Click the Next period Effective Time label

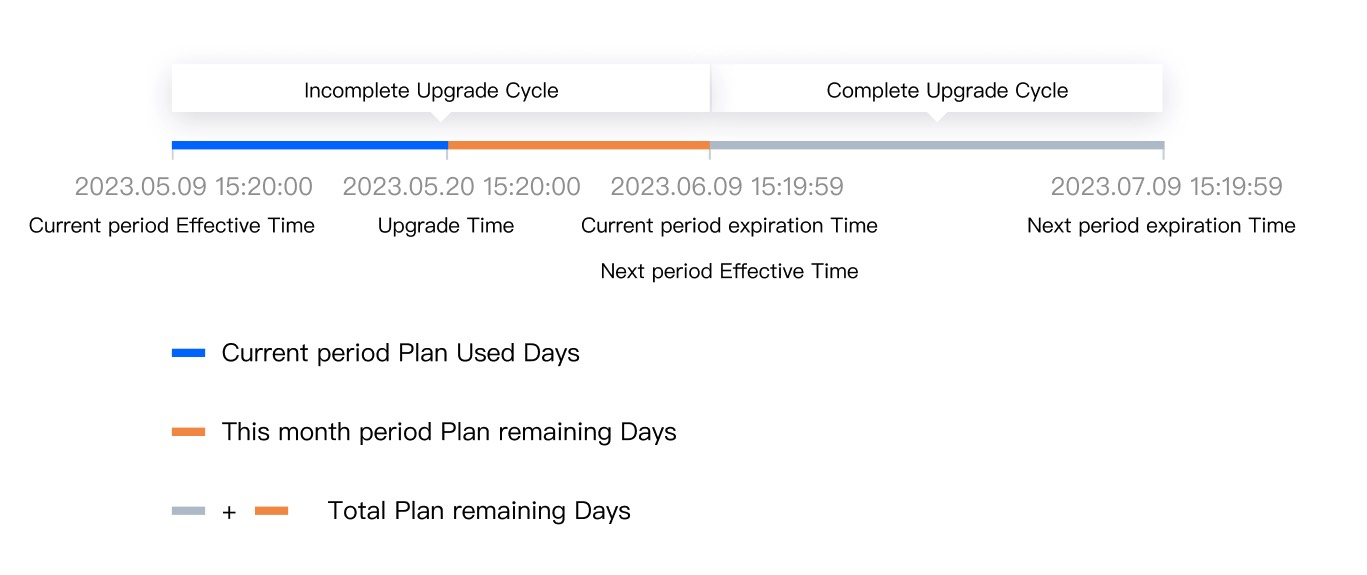click(729, 271)
